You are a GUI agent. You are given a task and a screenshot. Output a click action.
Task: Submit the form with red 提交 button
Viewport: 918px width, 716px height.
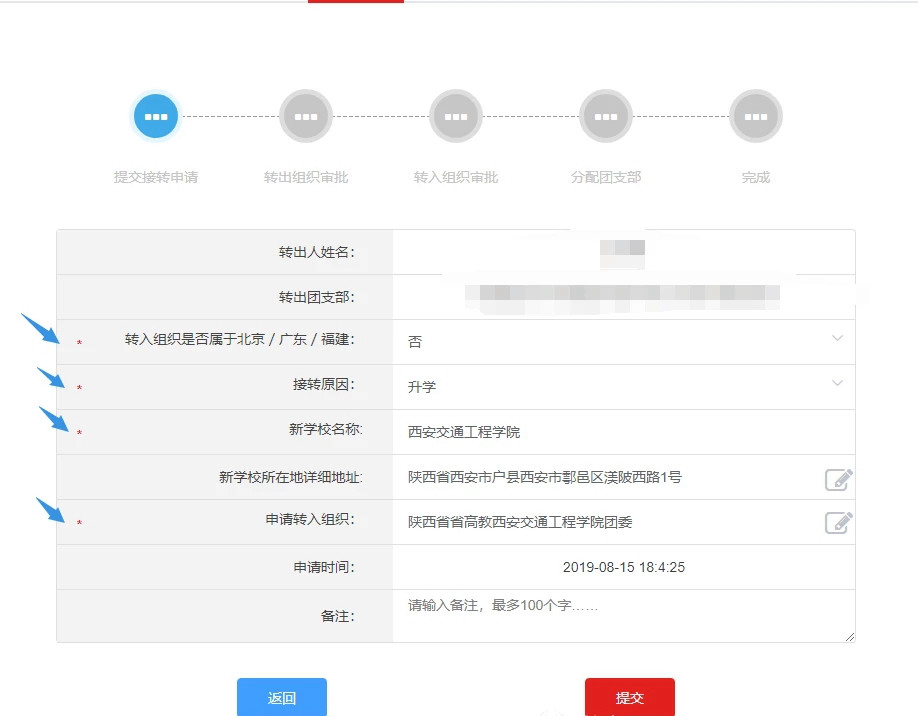629,697
